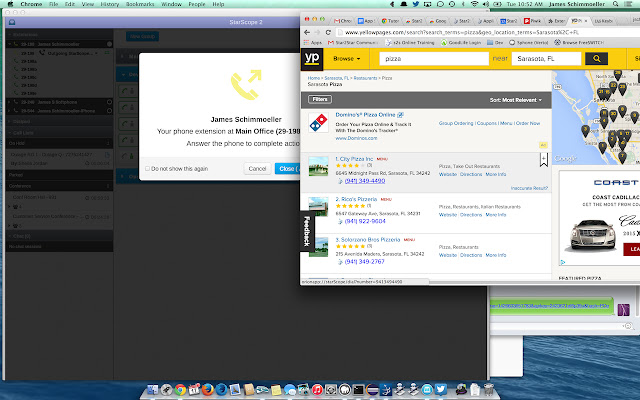Open Terminal from the Dock

(x=358, y=390)
